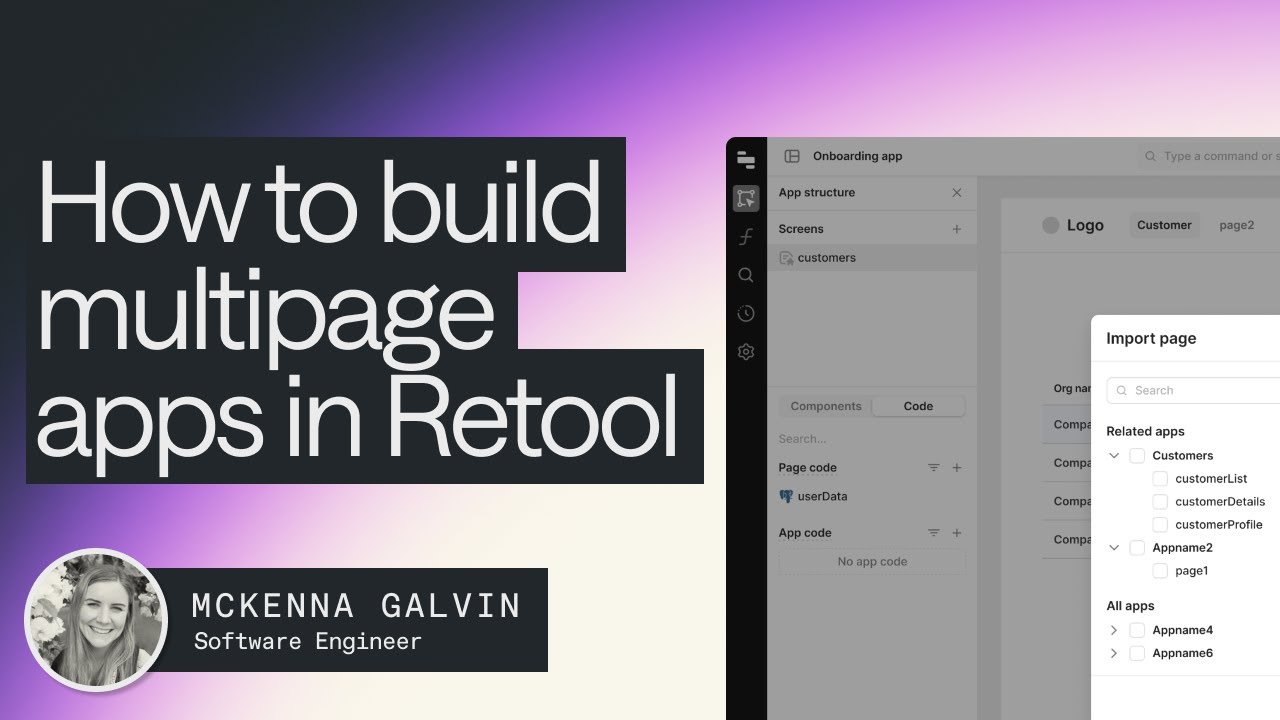The height and width of the screenshot is (720, 1280).
Task: Open the history clock icon in the sidebar
Action: (745, 313)
